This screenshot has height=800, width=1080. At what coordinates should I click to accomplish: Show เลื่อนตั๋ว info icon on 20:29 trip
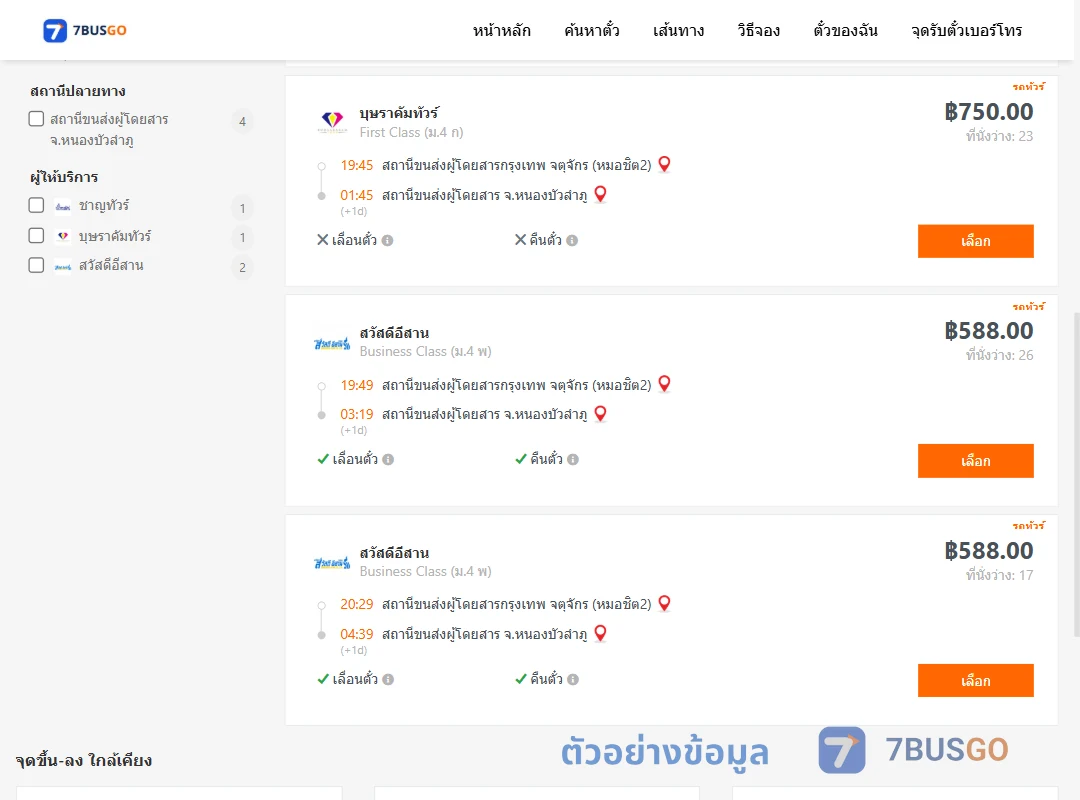click(x=388, y=679)
